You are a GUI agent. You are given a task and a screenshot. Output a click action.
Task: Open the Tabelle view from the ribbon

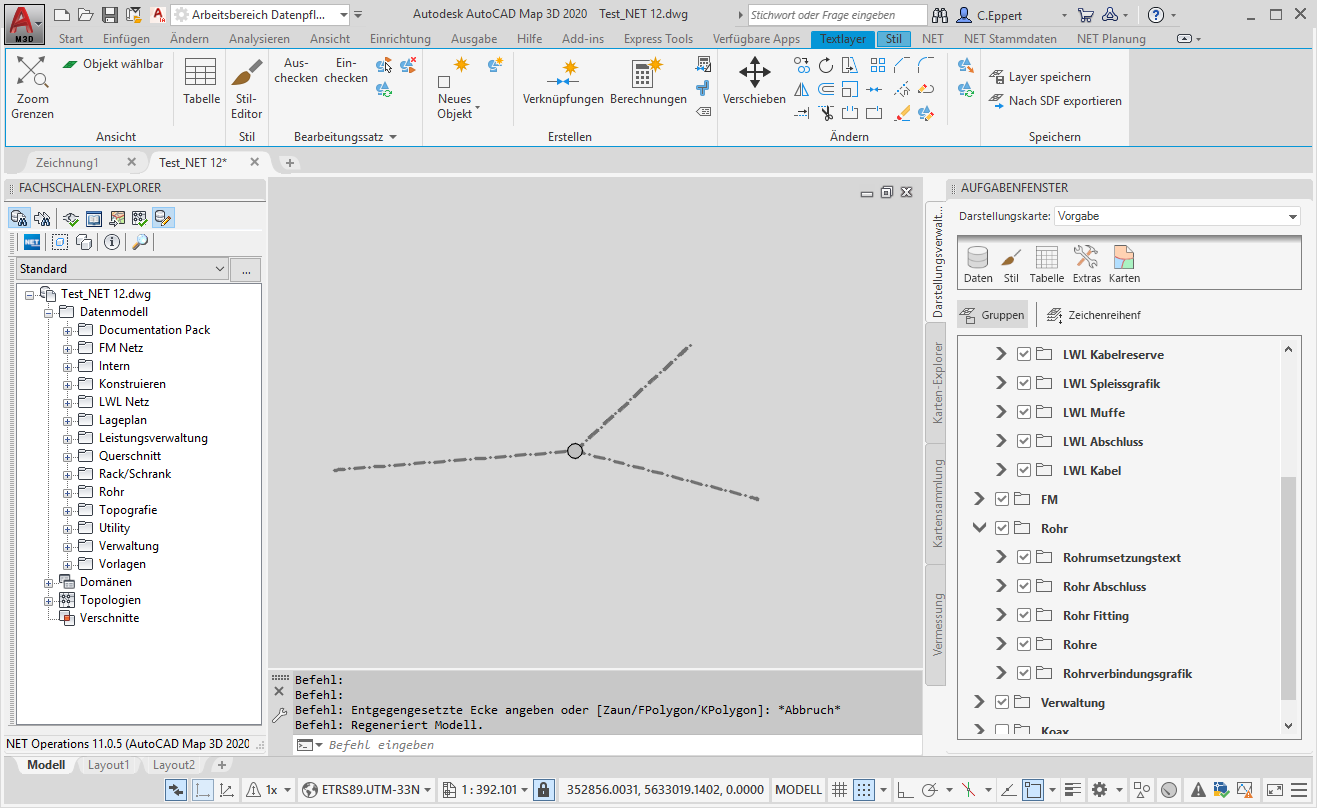201,82
